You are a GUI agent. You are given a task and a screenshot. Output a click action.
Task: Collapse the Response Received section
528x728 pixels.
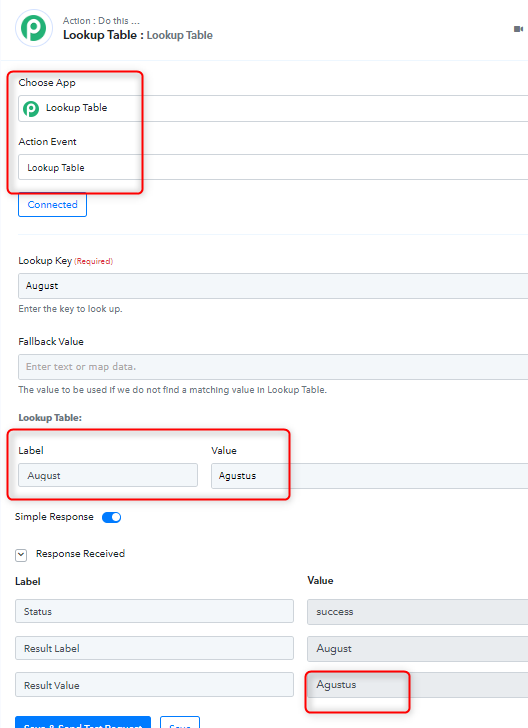pyautogui.click(x=21, y=555)
